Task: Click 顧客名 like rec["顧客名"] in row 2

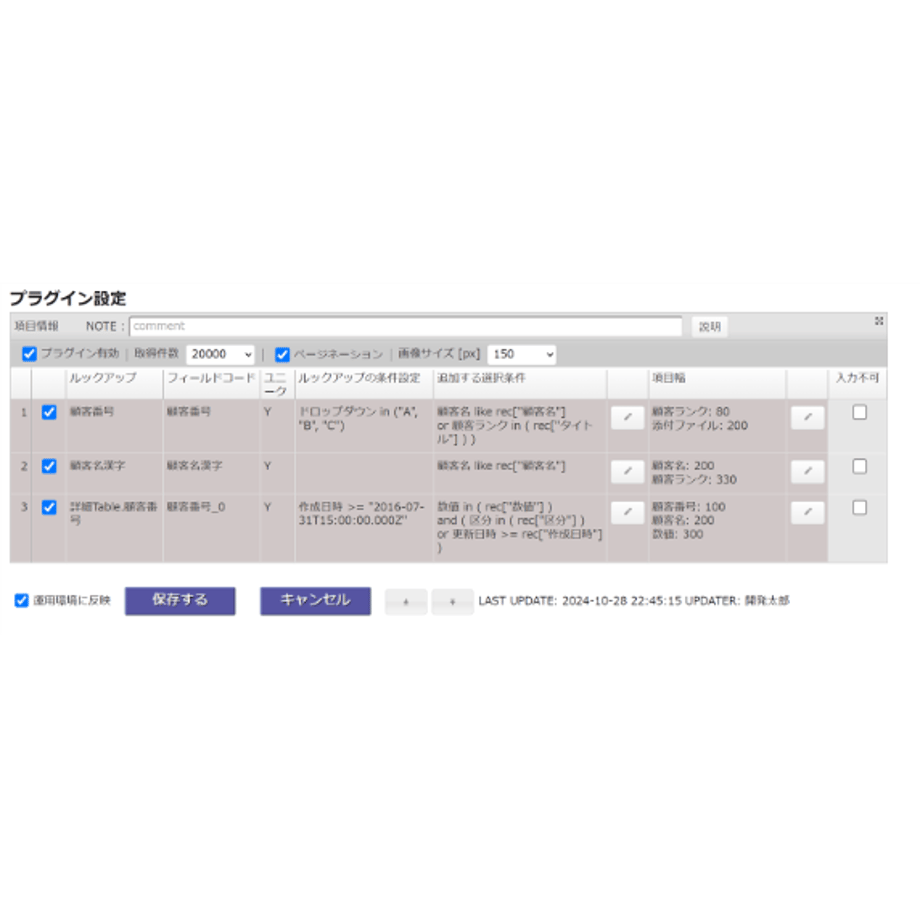Action: 501,466
